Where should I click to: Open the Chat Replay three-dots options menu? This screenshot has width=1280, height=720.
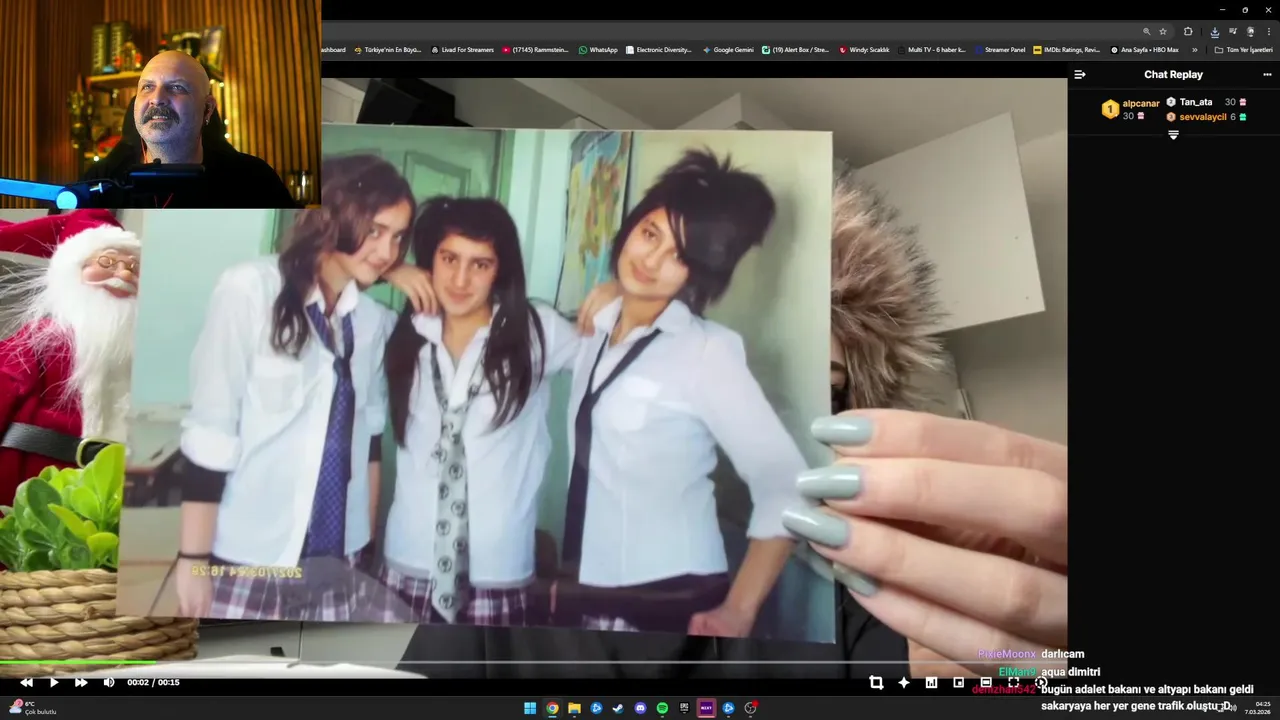click(x=1267, y=75)
